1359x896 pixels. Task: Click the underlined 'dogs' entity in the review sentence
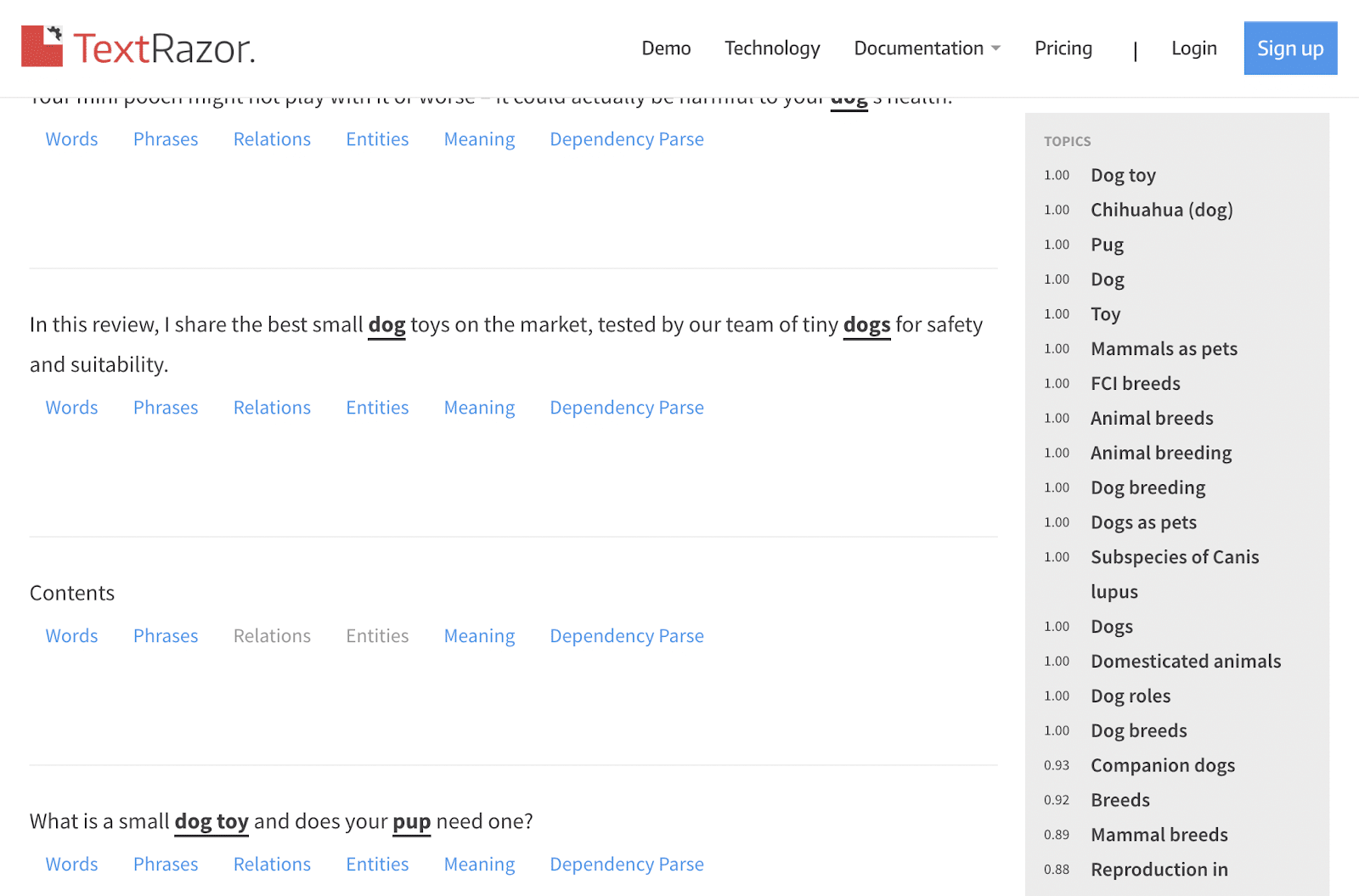(866, 325)
